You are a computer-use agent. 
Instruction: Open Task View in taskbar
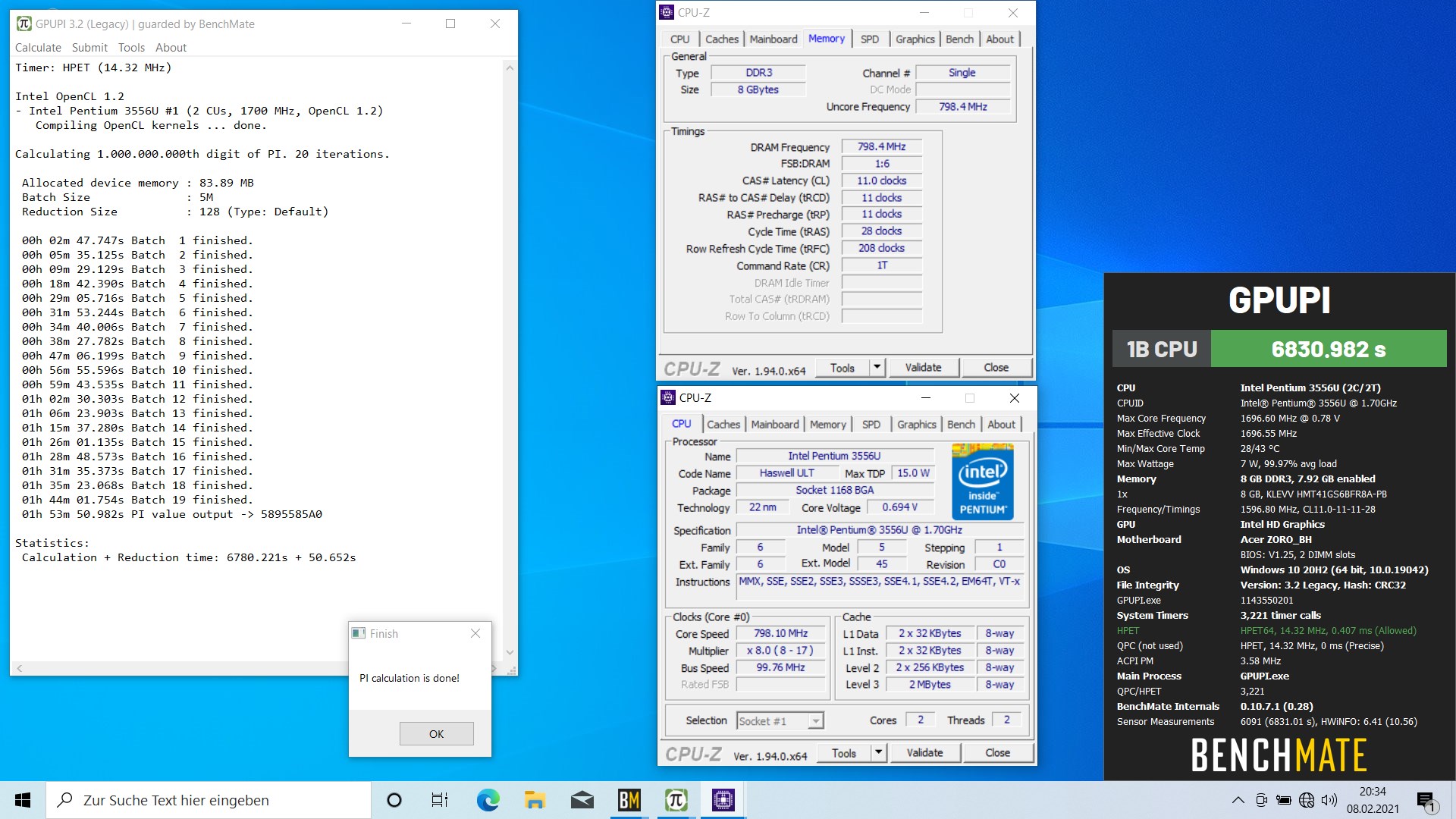click(440, 800)
